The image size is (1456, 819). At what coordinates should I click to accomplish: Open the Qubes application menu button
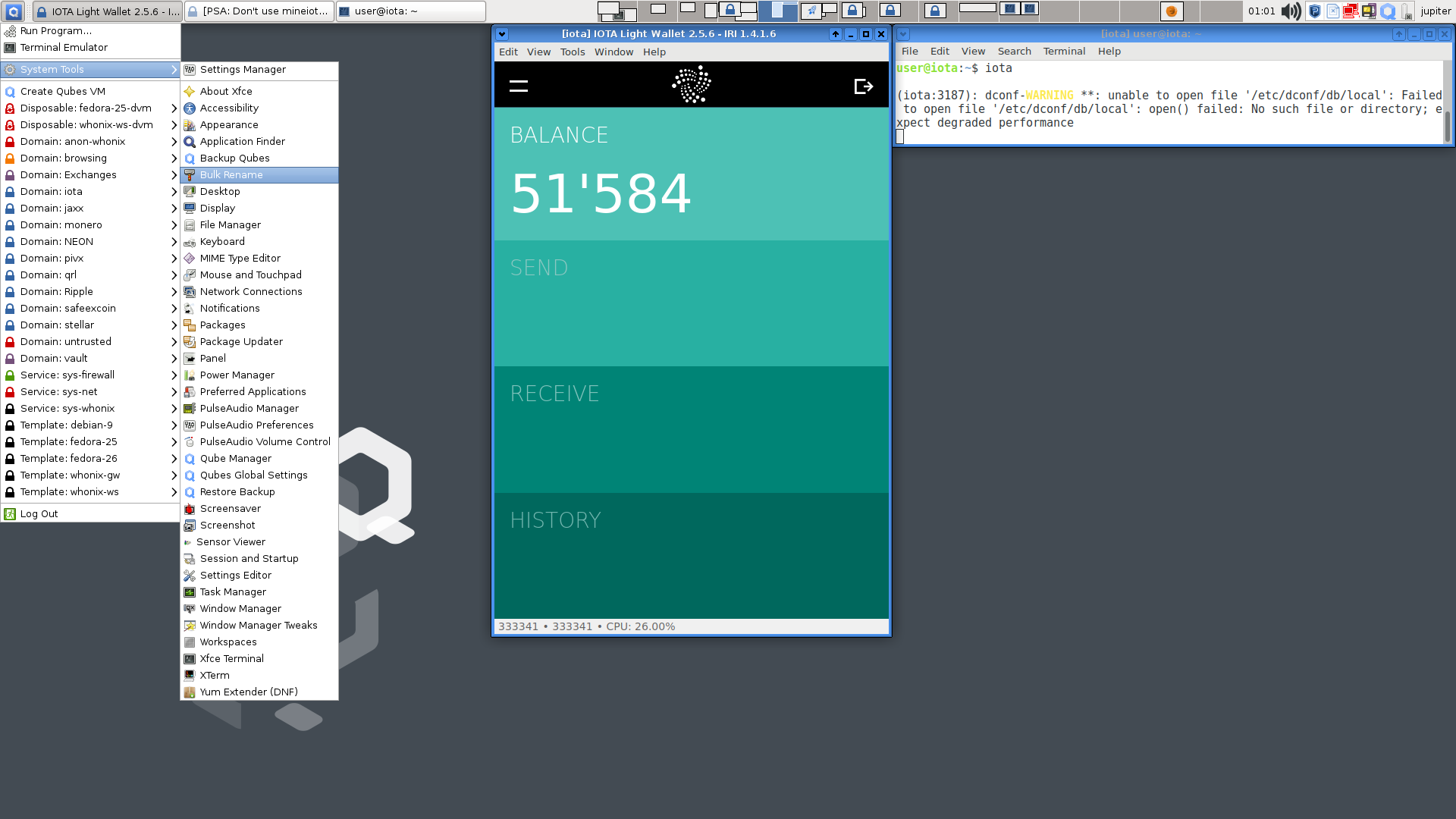[14, 11]
